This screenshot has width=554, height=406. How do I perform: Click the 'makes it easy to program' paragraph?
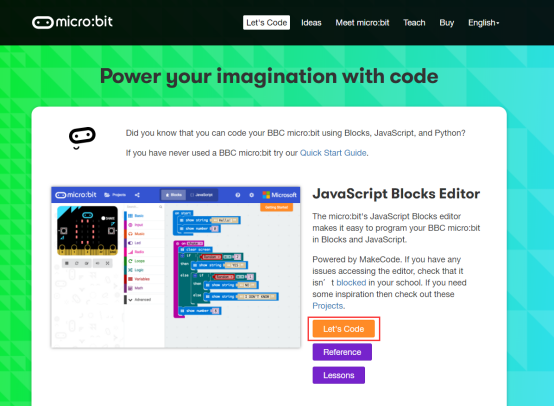click(x=396, y=228)
